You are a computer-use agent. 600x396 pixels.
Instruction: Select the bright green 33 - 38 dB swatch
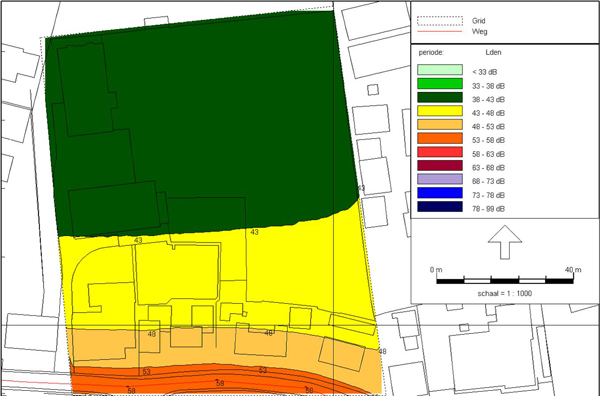click(x=440, y=83)
